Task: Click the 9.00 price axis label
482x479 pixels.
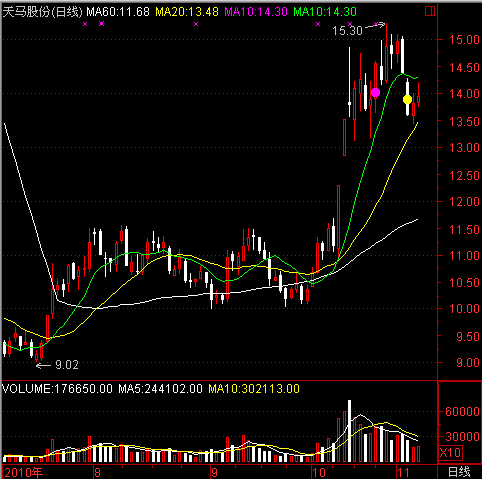Action: [468, 363]
